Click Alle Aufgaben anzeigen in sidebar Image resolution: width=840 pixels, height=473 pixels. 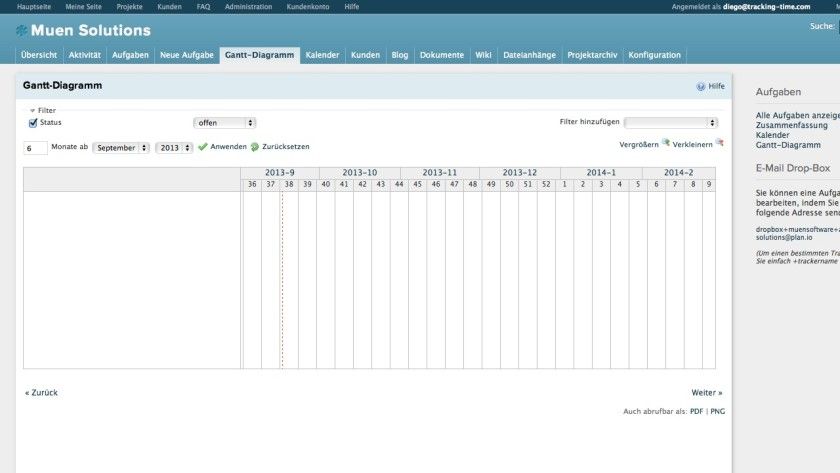(798, 116)
